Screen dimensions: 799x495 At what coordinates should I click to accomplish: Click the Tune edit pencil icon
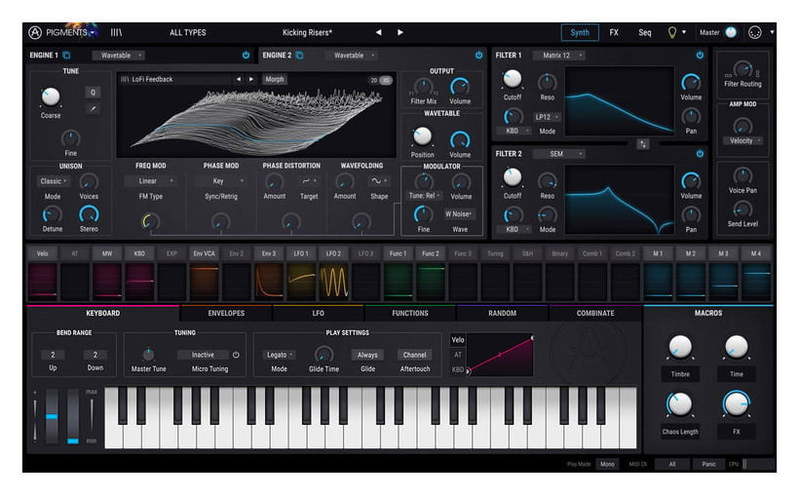(93, 109)
